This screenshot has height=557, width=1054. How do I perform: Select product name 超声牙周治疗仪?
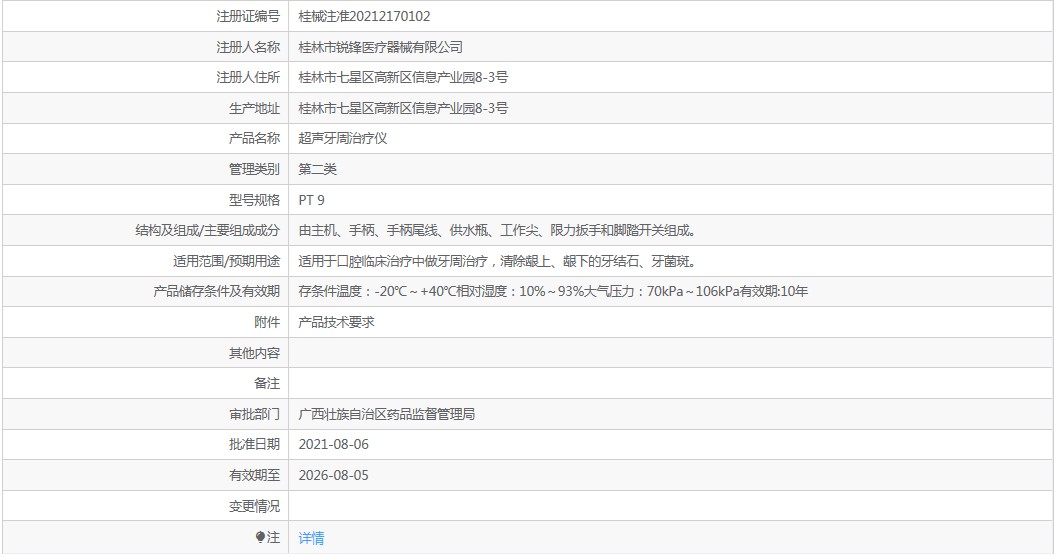click(343, 138)
